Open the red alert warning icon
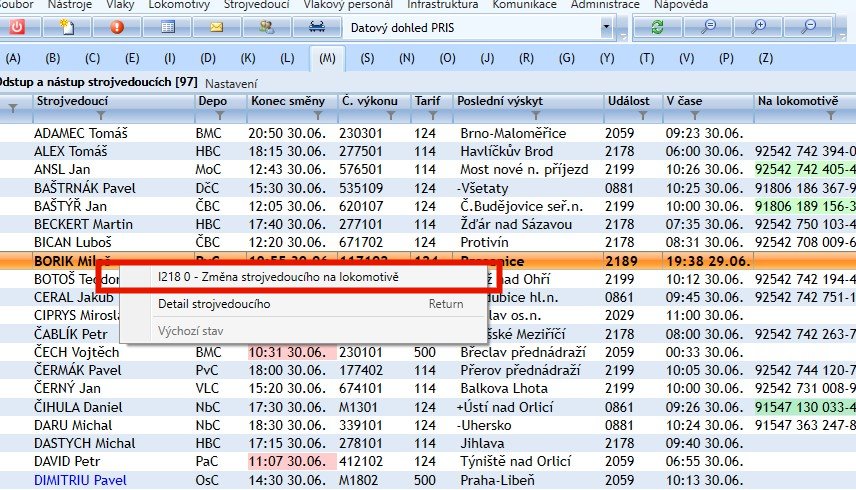 pos(117,27)
